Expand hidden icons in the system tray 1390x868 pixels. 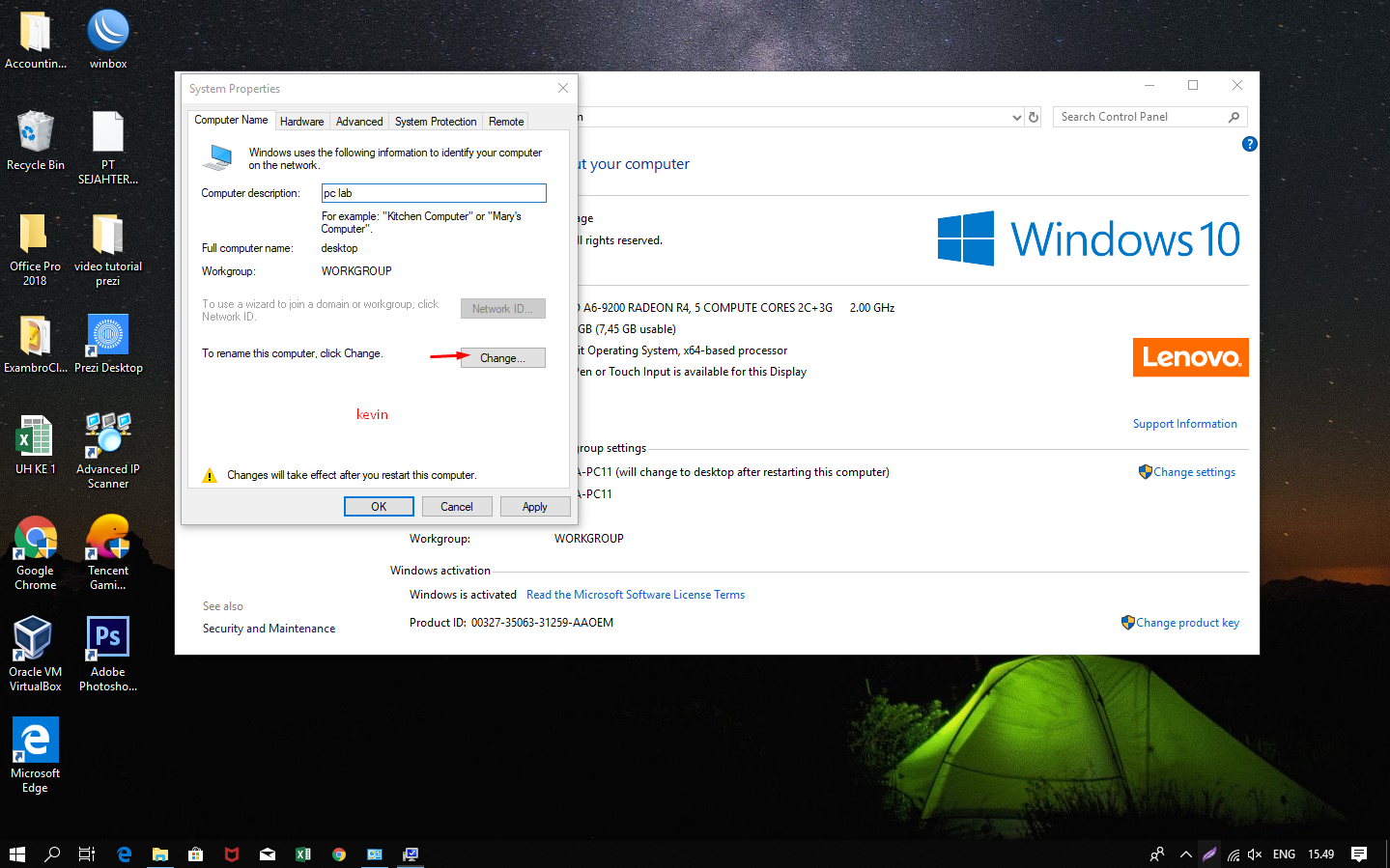1185,854
